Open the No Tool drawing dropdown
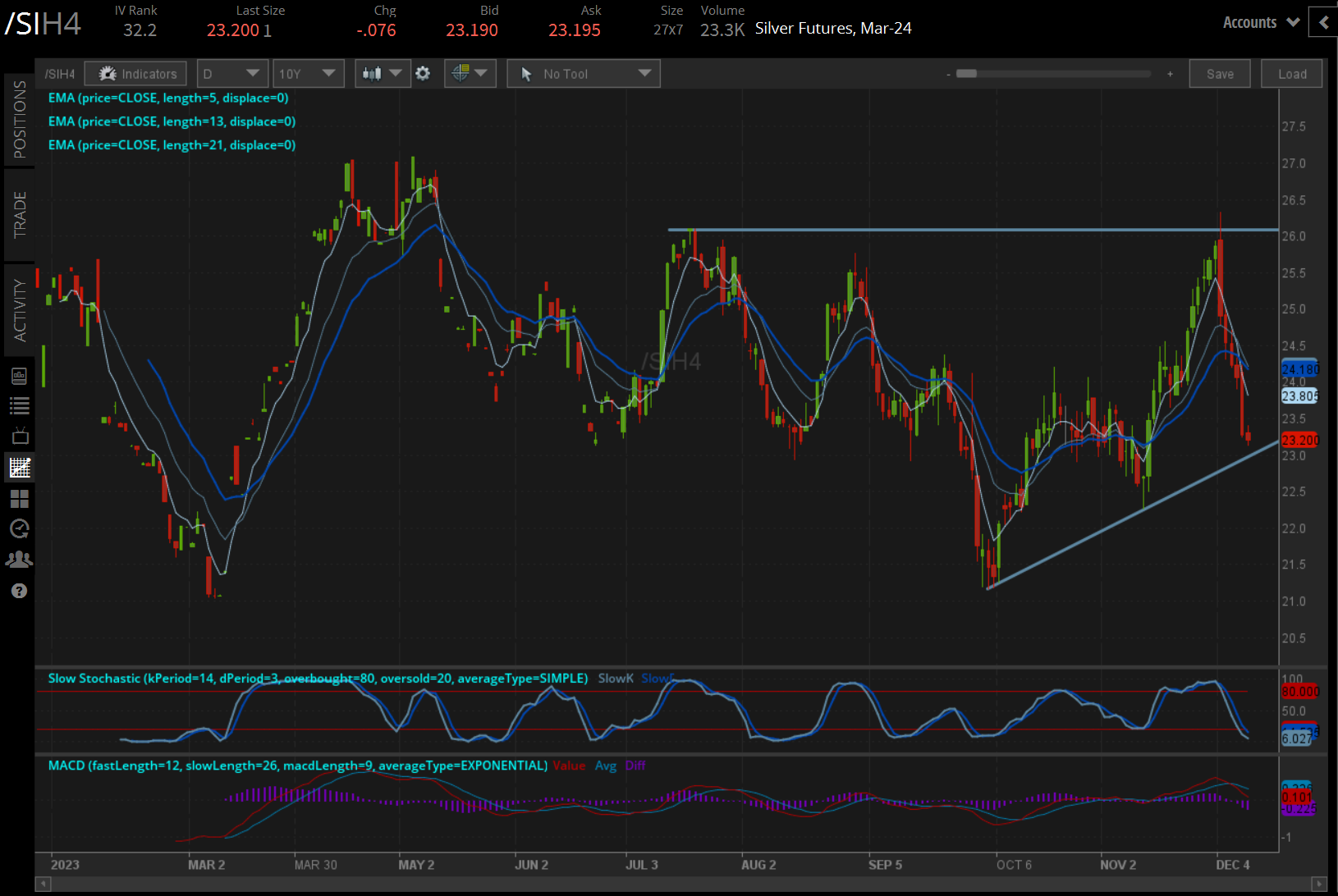The image size is (1338, 896). tap(584, 74)
